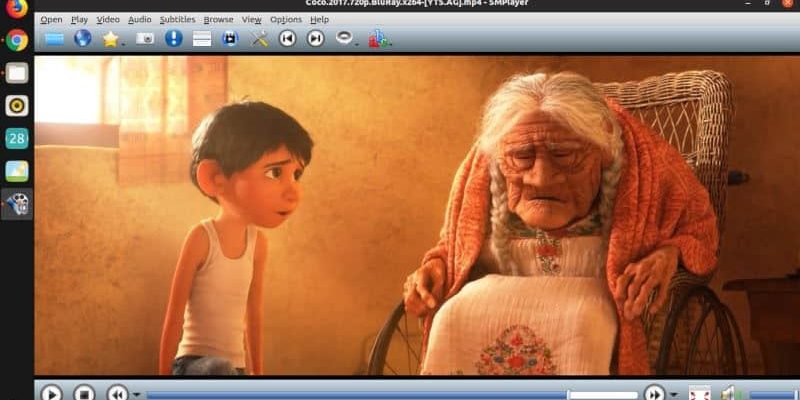Click the ring-shaped toolbar icon

pyautogui.click(x=344, y=37)
